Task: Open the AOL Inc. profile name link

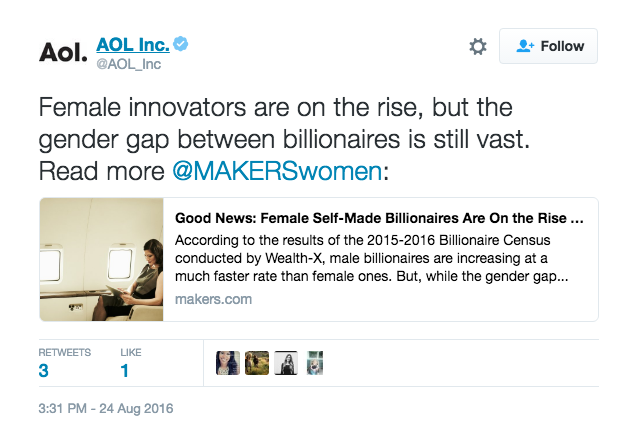Action: point(132,44)
